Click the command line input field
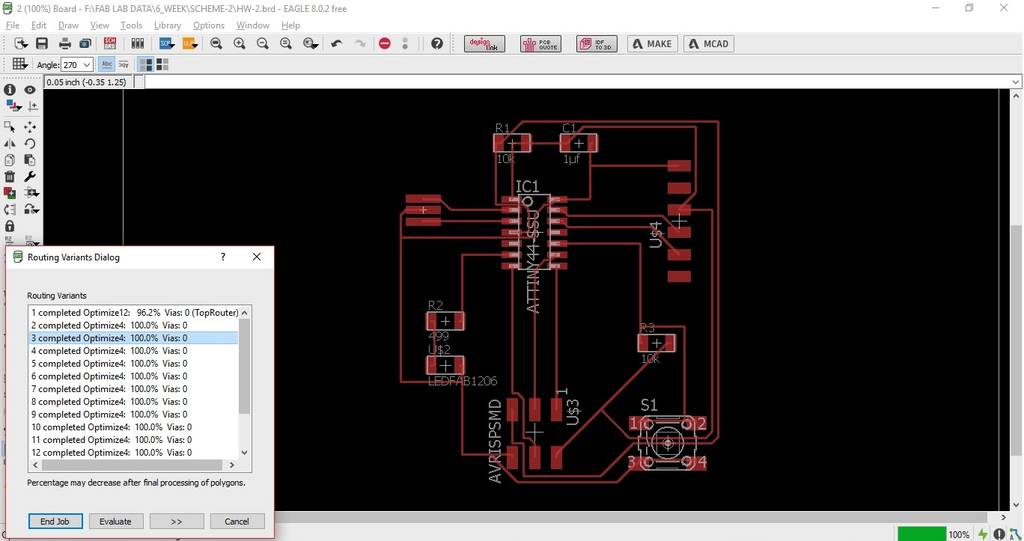The width and height of the screenshot is (1024, 541). click(577, 82)
